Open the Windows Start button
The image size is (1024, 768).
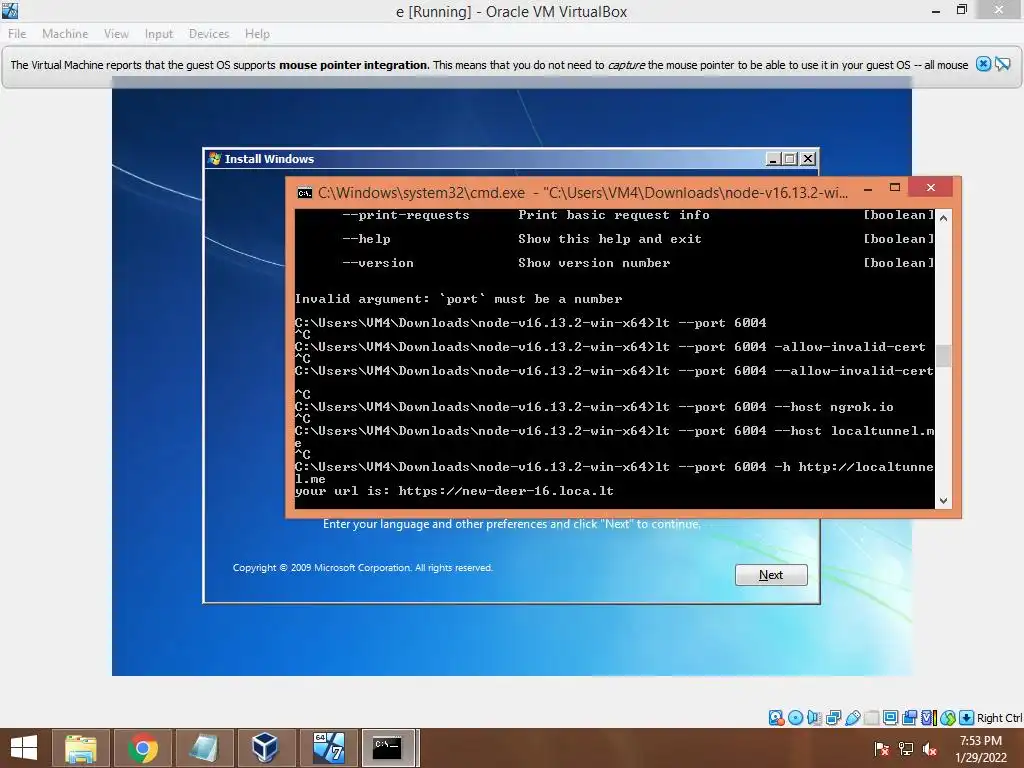pos(24,748)
